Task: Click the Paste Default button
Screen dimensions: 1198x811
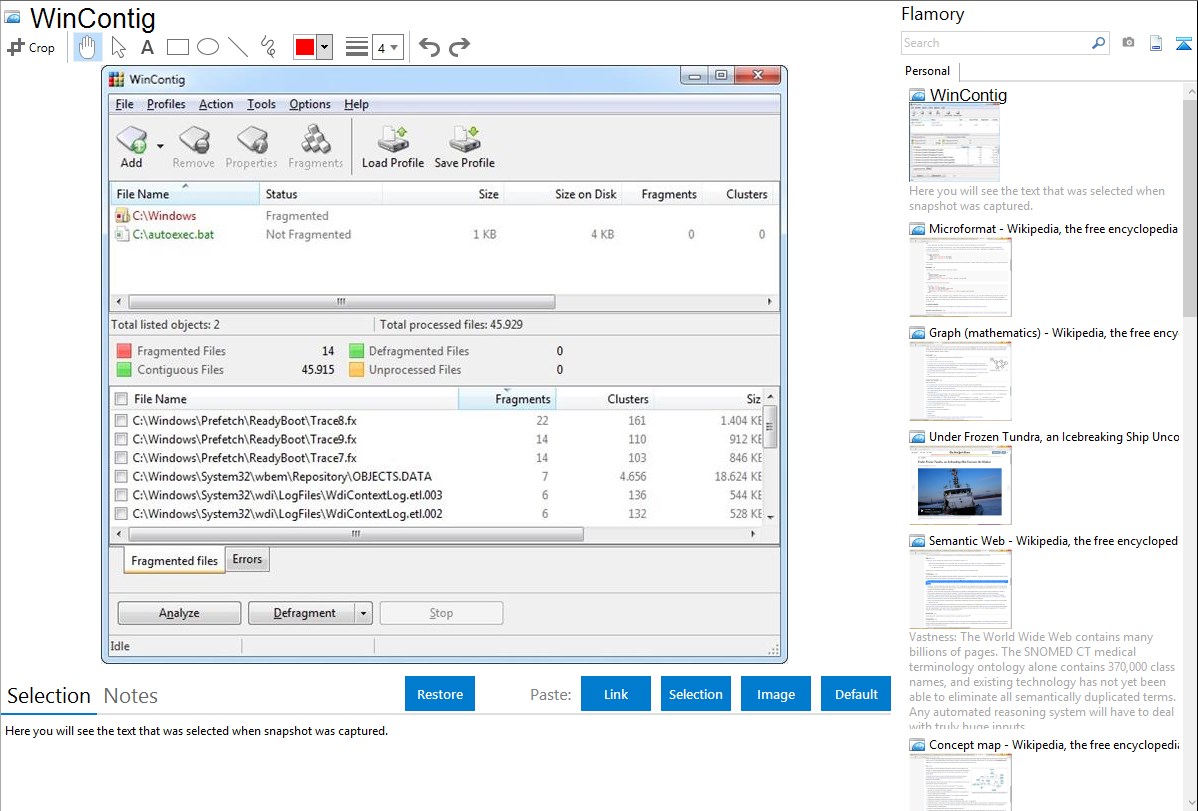Action: [x=856, y=694]
